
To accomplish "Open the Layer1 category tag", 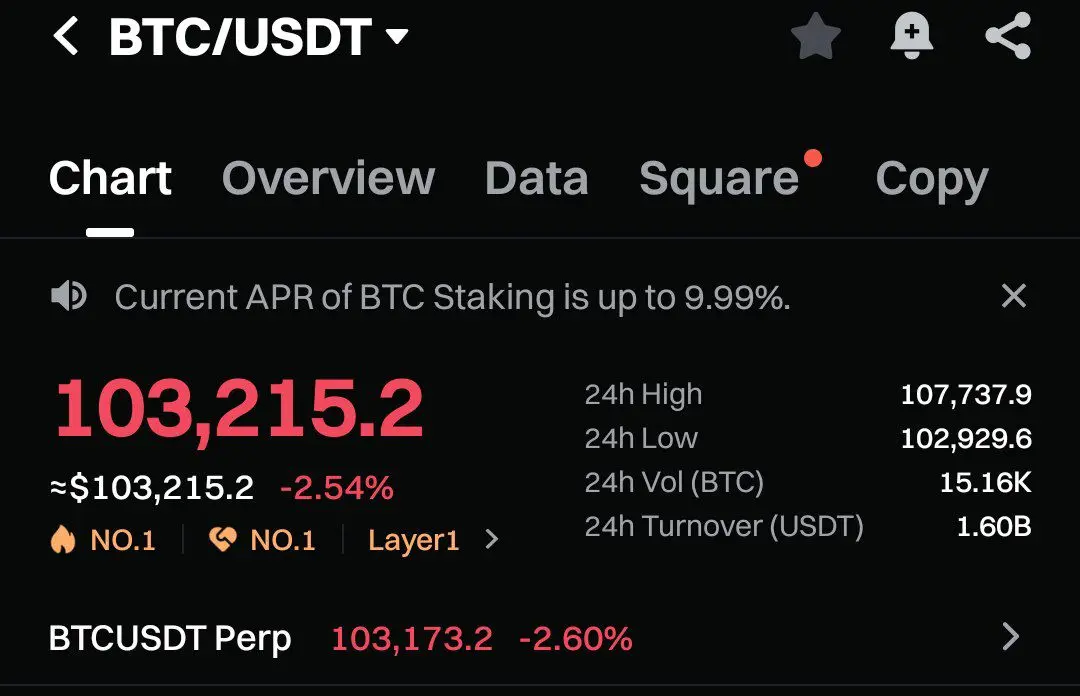I will point(414,540).
